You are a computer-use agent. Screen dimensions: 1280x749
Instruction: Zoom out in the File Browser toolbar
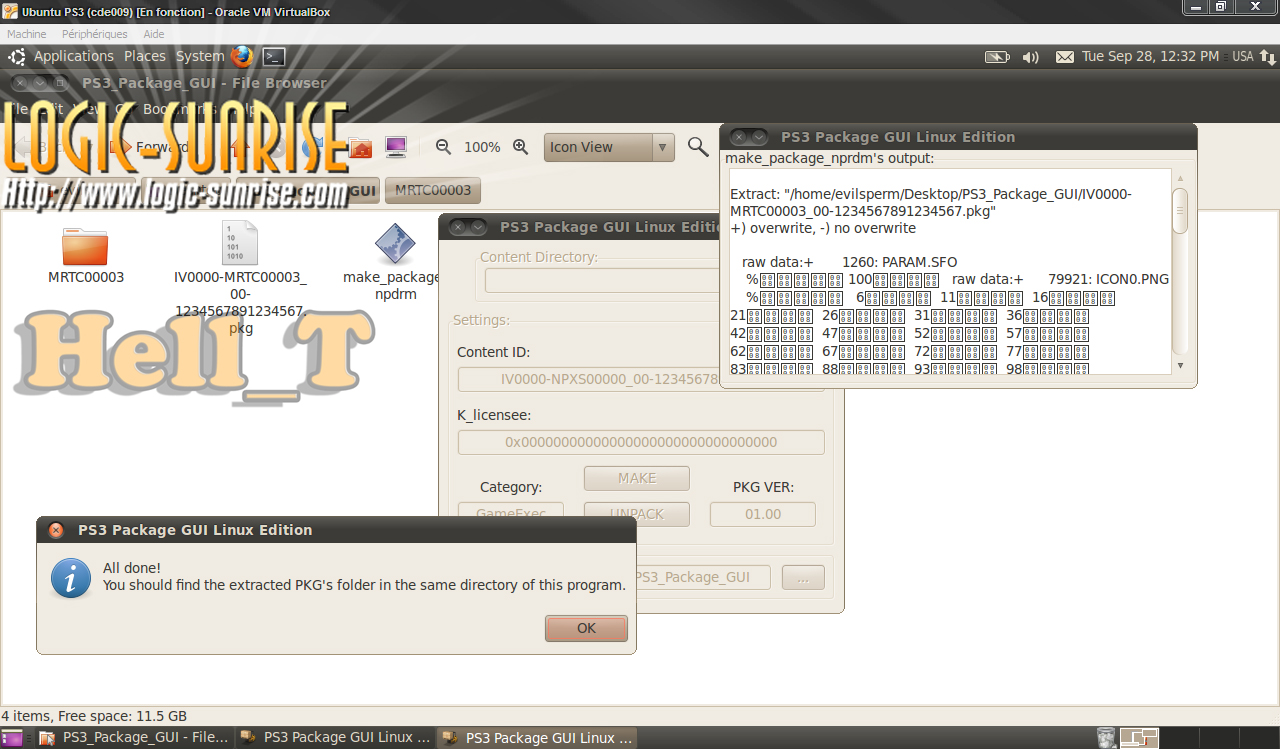444,147
